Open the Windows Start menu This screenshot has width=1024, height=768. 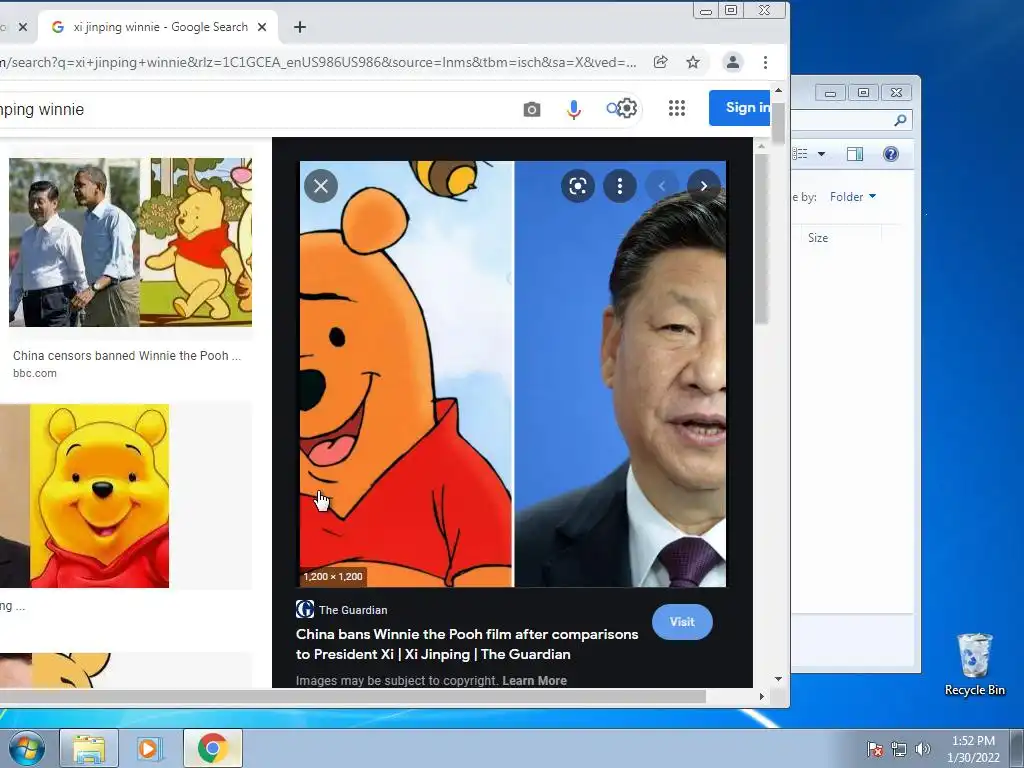(x=27, y=748)
